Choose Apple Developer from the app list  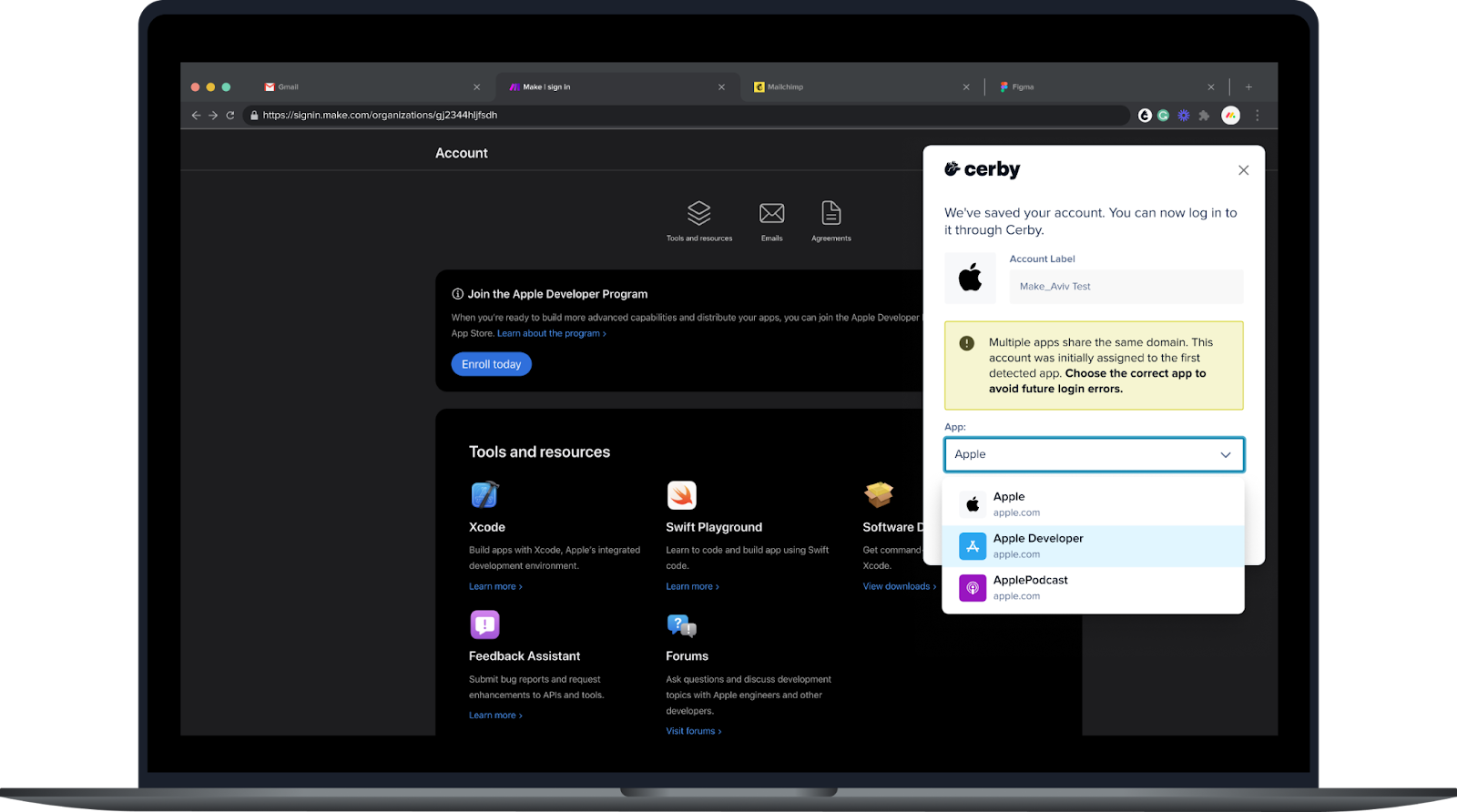coord(1093,546)
